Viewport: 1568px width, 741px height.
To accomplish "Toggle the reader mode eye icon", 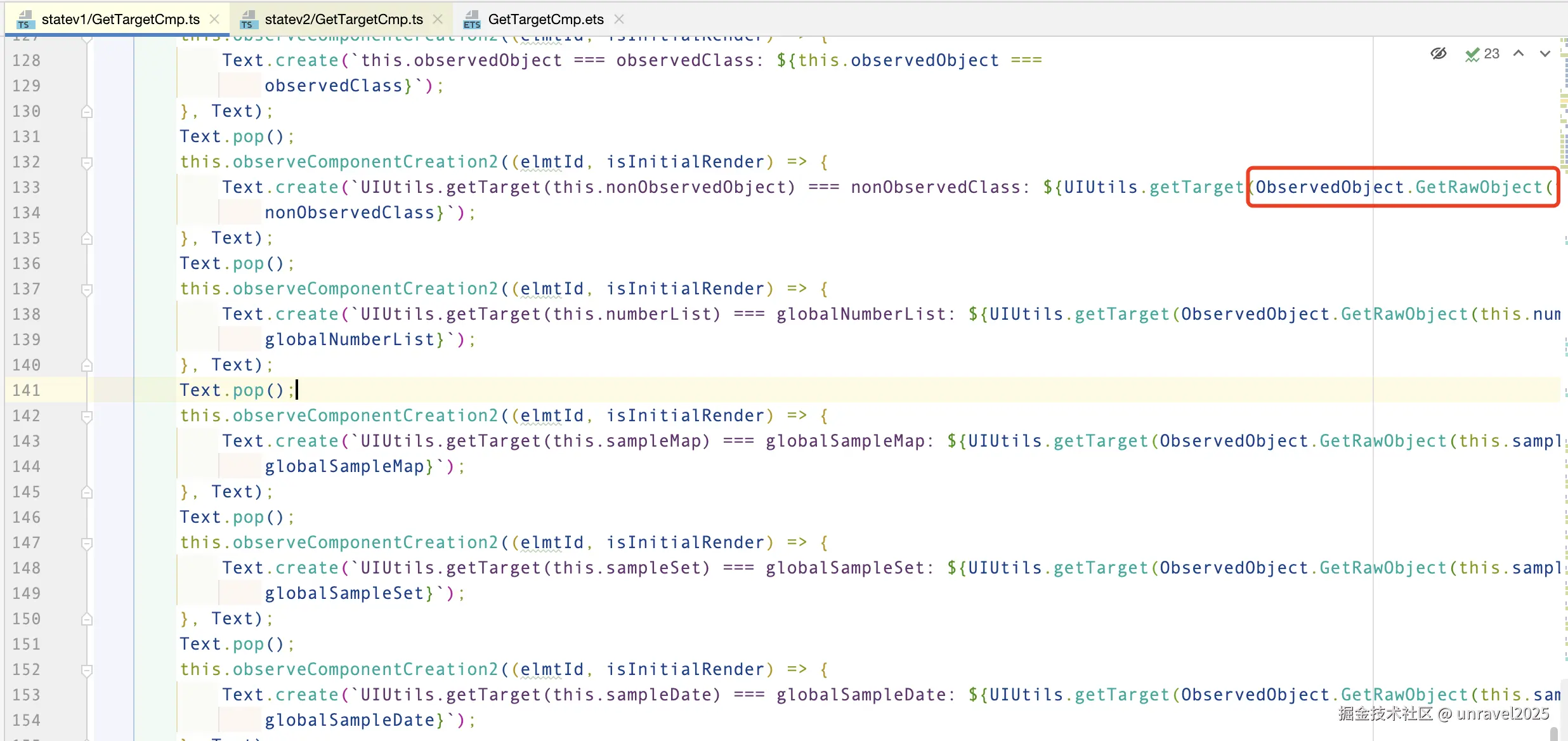I will (1439, 54).
